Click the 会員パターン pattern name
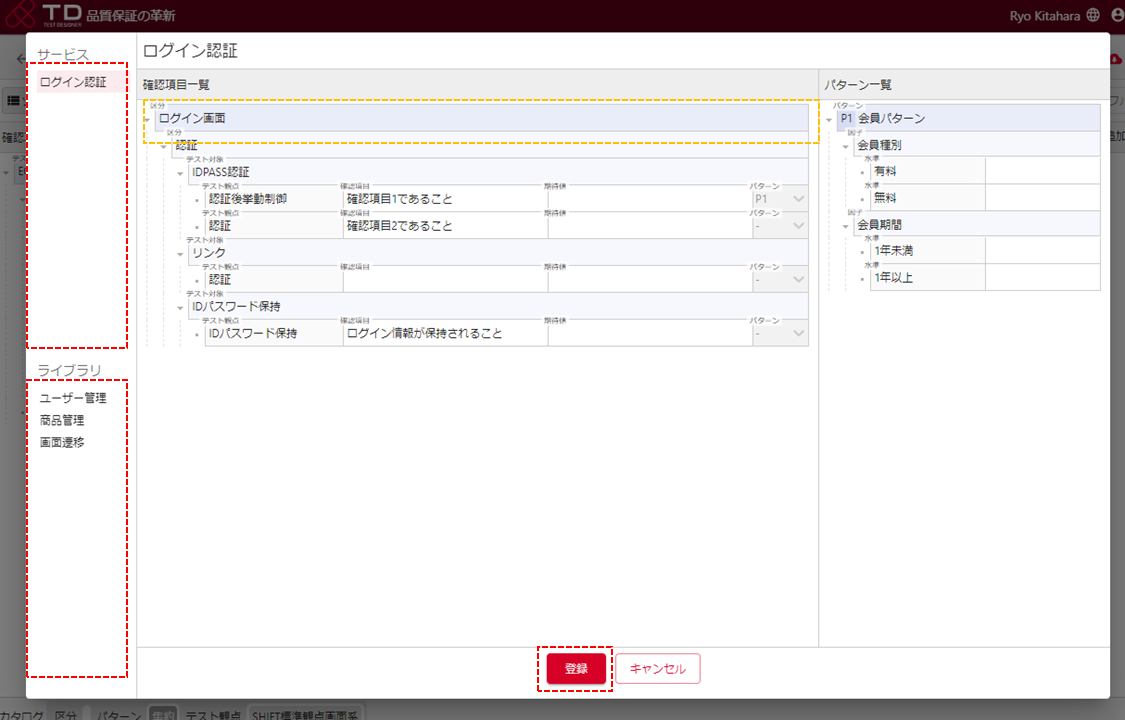1125x720 pixels. click(x=892, y=118)
